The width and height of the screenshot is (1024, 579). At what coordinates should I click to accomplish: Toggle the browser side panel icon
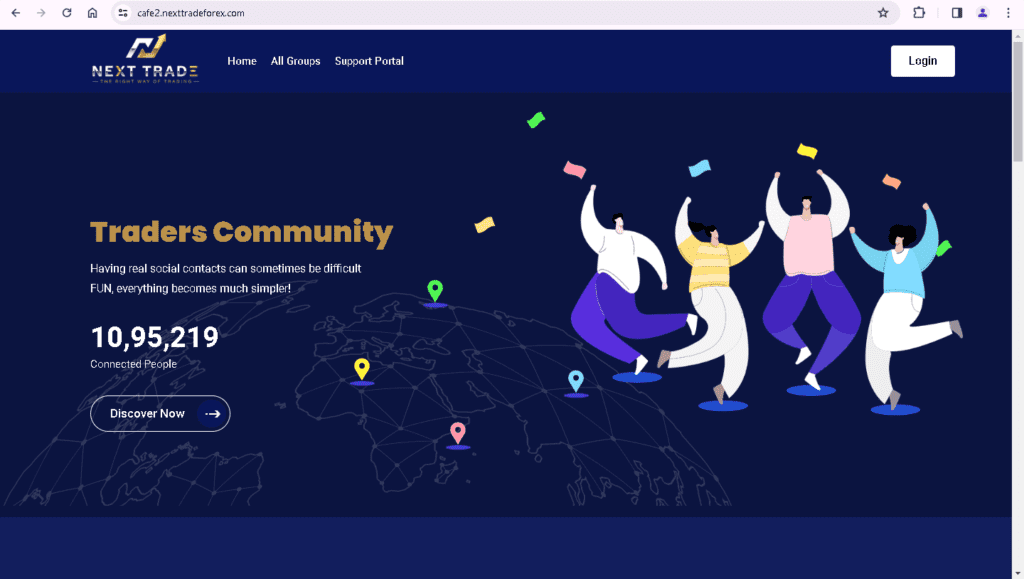click(957, 13)
